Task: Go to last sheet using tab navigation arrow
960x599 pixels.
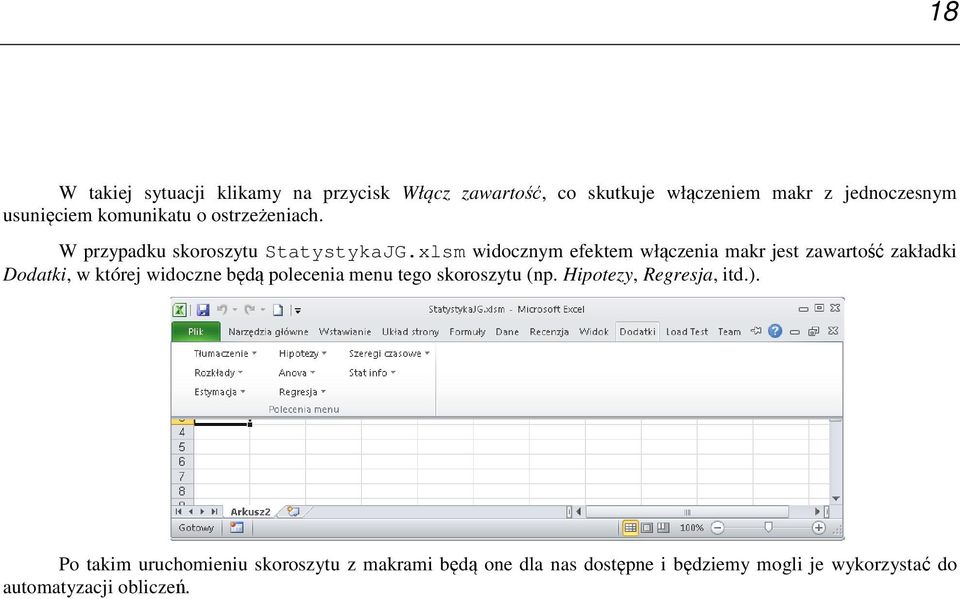Action: tap(214, 511)
